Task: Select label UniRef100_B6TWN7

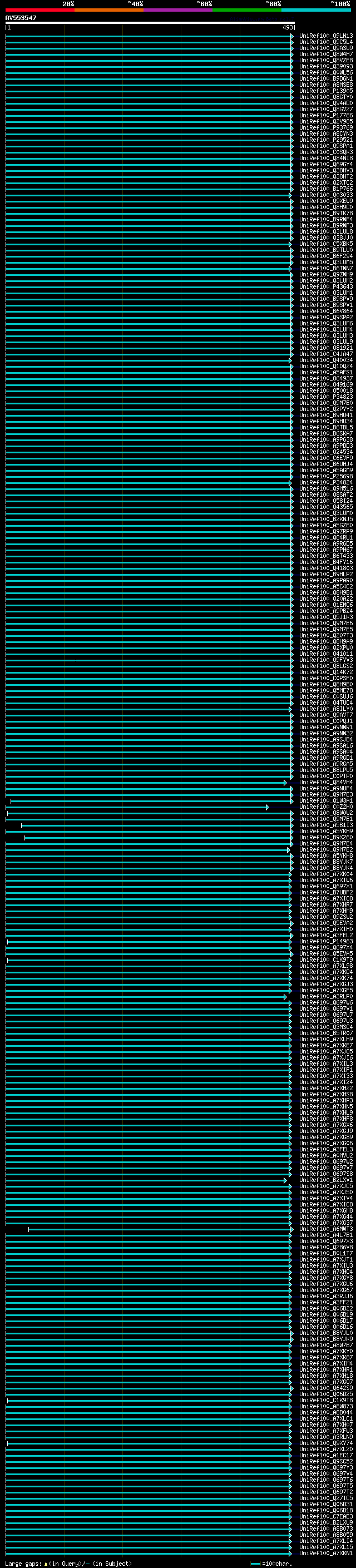Action: point(325,269)
